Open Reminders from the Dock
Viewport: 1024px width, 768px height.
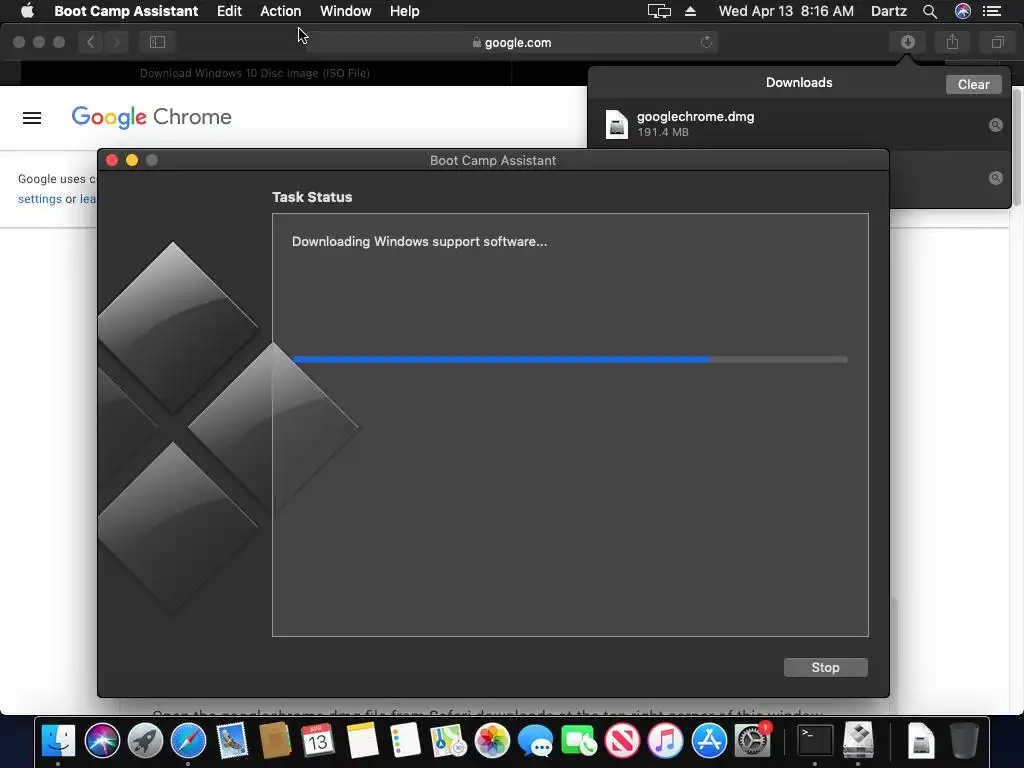tap(405, 741)
